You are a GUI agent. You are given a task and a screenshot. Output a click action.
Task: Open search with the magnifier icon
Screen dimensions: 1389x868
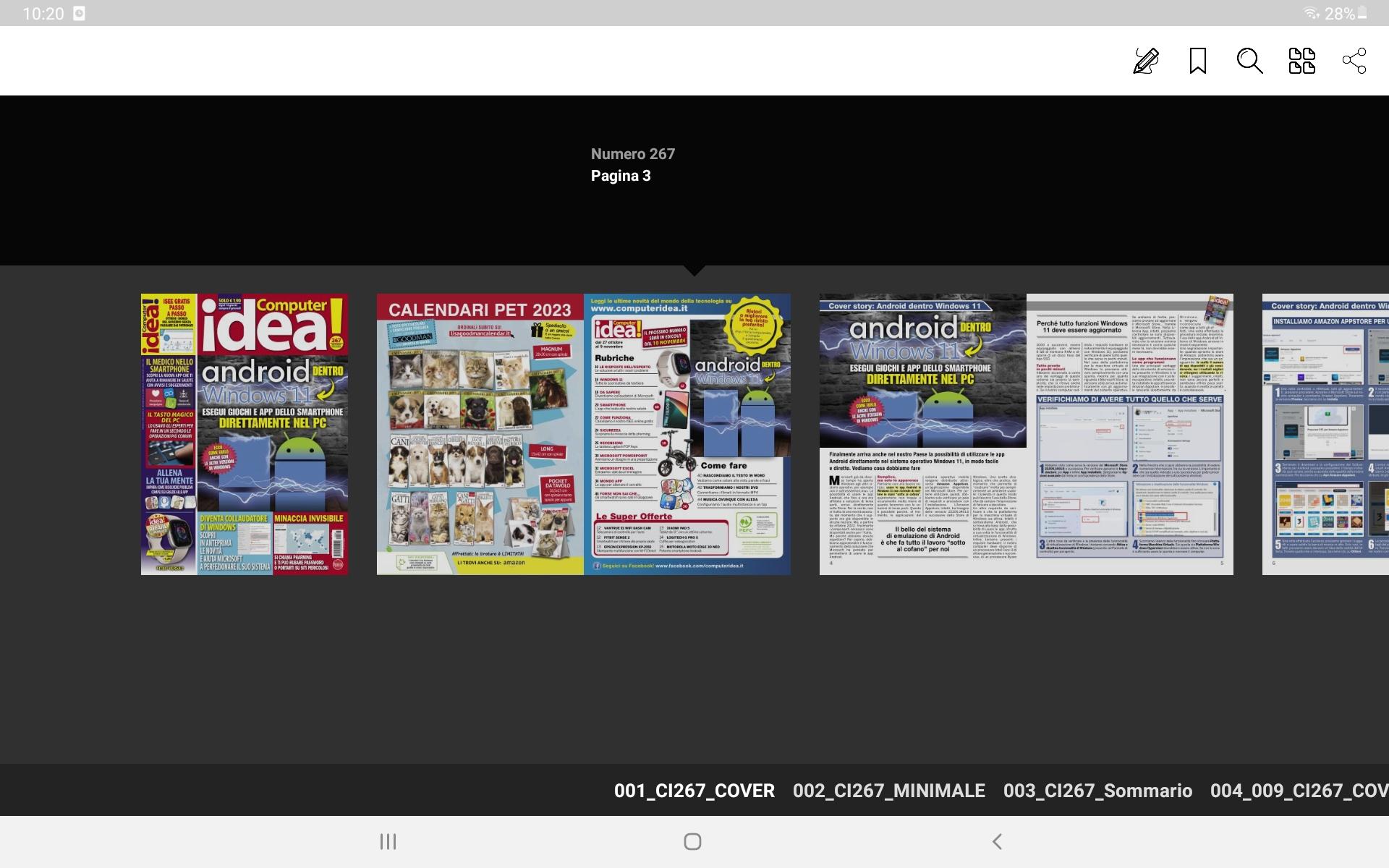click(1249, 61)
